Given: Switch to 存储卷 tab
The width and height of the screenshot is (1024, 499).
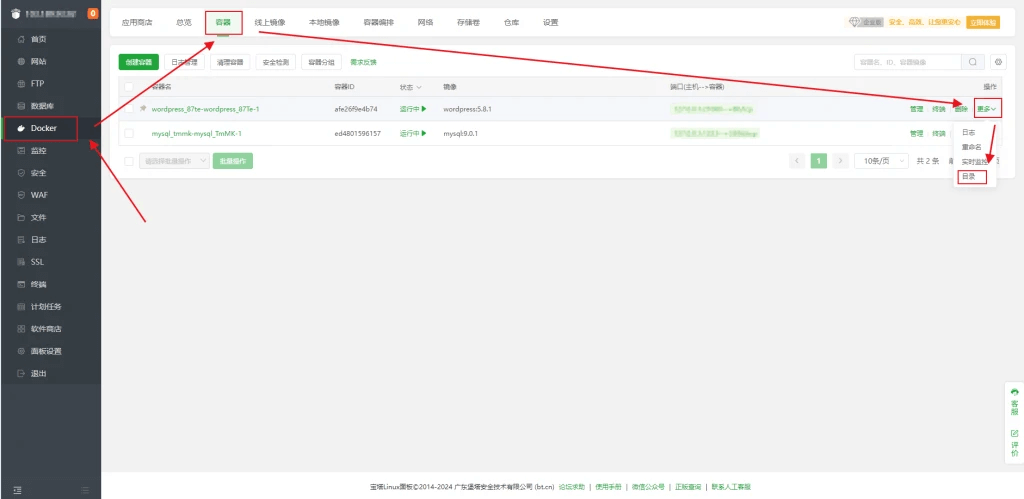Looking at the screenshot, I should tap(468, 22).
